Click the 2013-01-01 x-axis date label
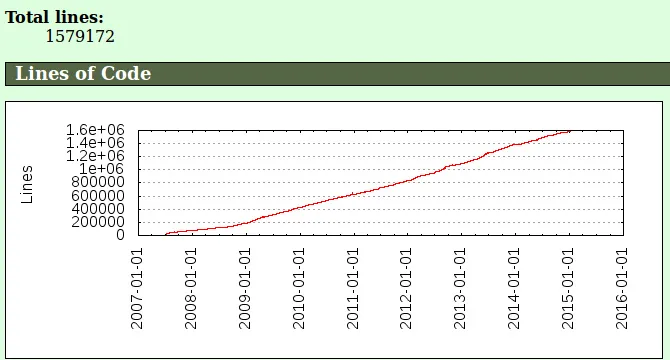670x360 pixels. pyautogui.click(x=459, y=289)
